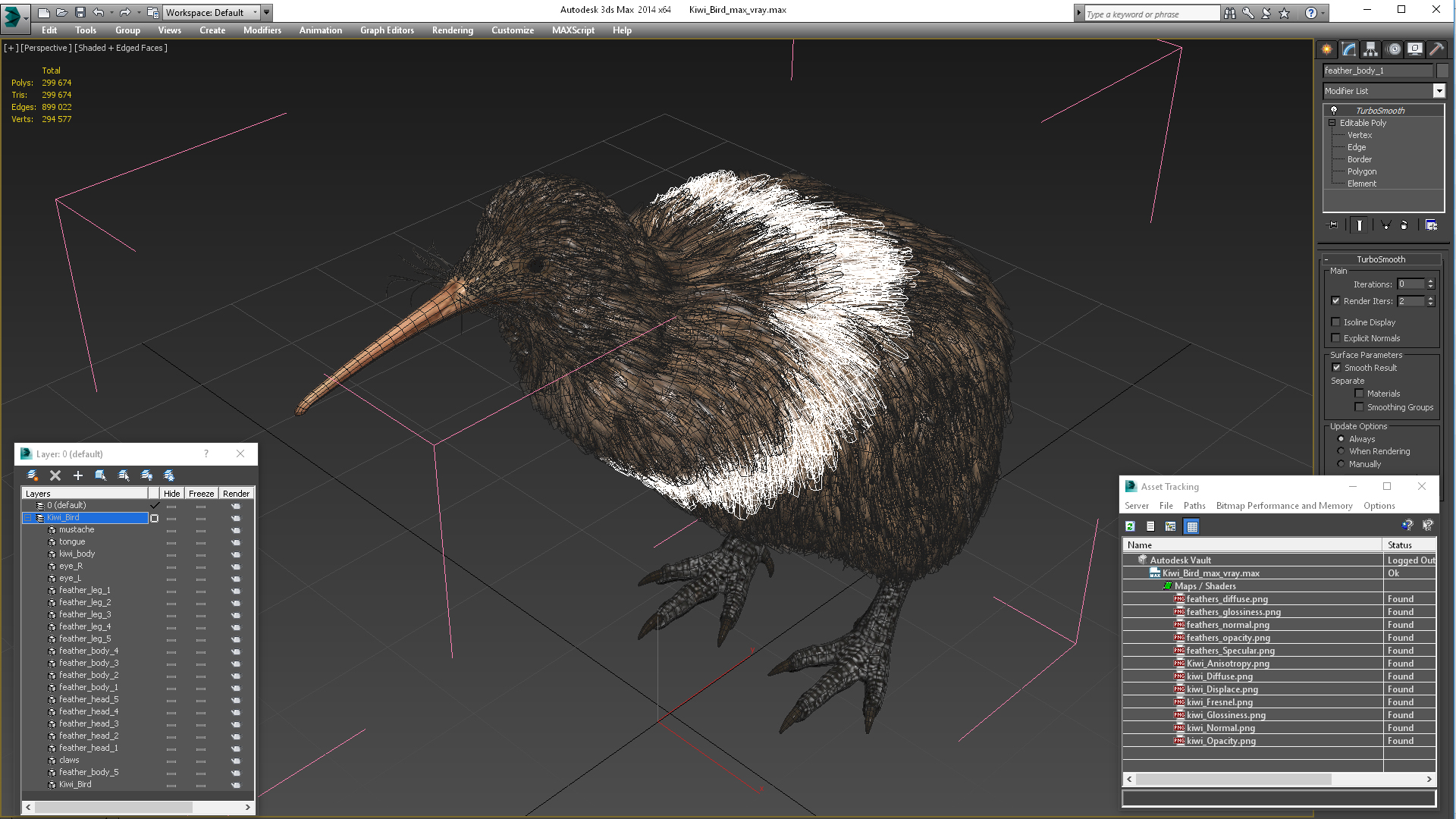
Task: Select Always update option
Action: point(1341,439)
